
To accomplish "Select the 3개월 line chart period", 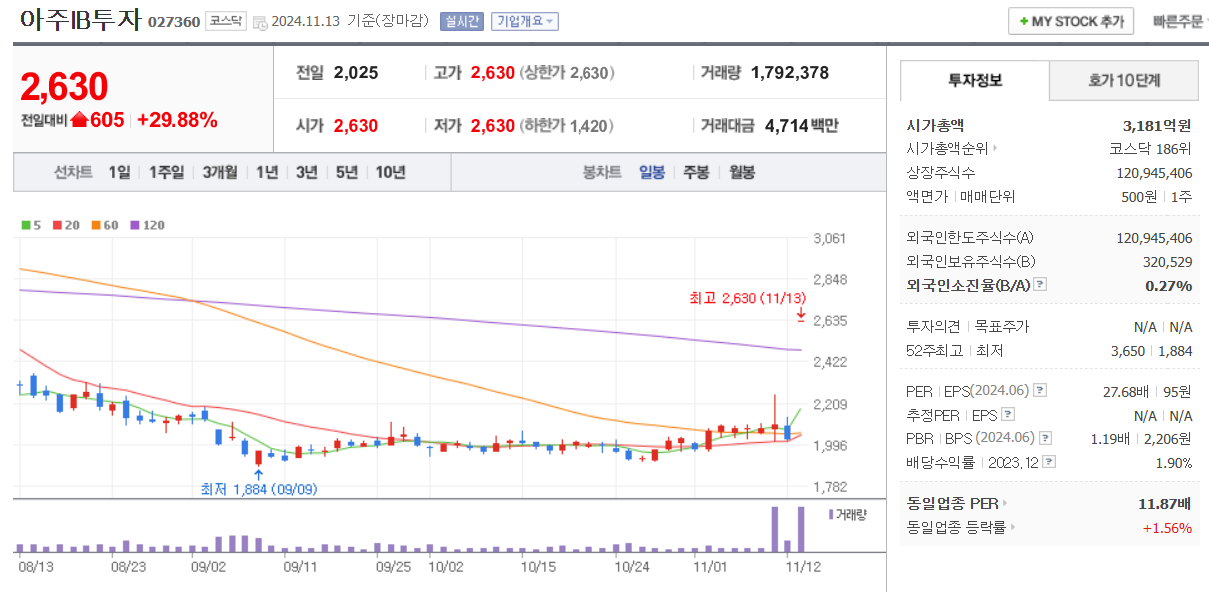I will 220,173.
